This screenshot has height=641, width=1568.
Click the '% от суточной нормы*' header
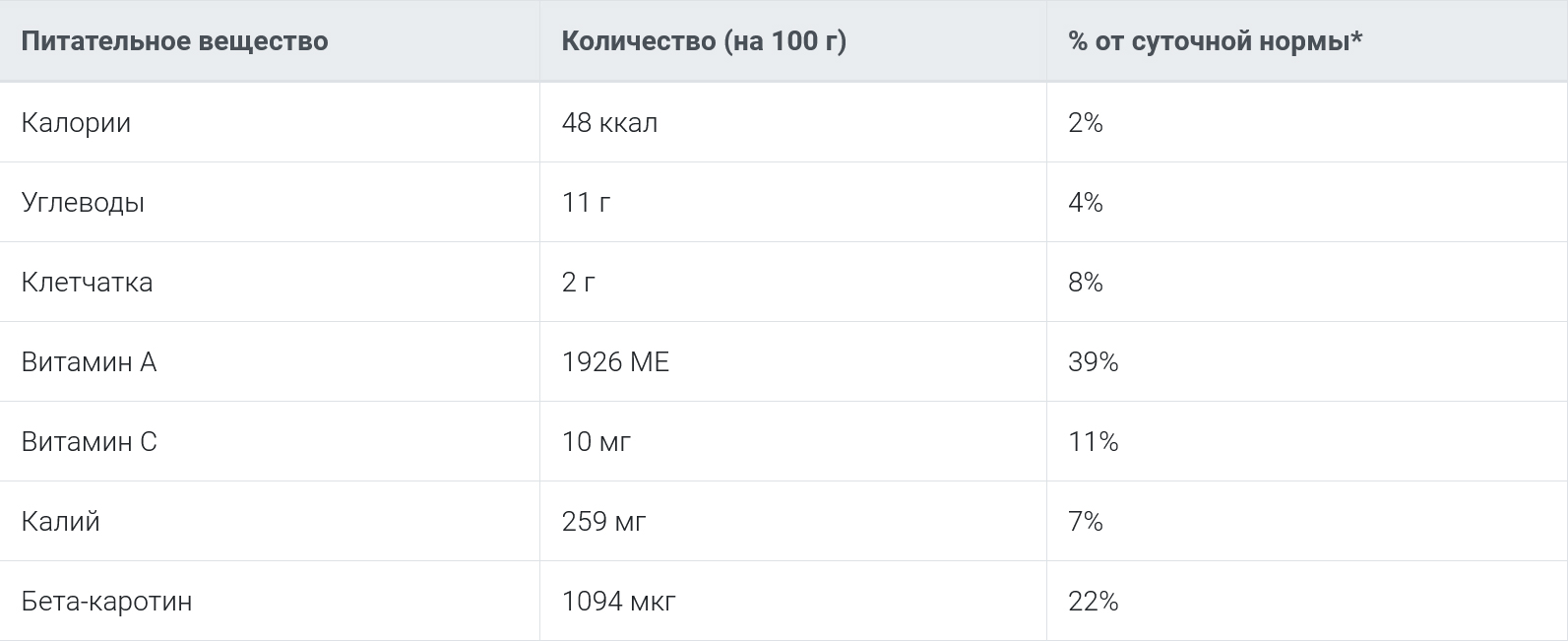(x=1216, y=41)
